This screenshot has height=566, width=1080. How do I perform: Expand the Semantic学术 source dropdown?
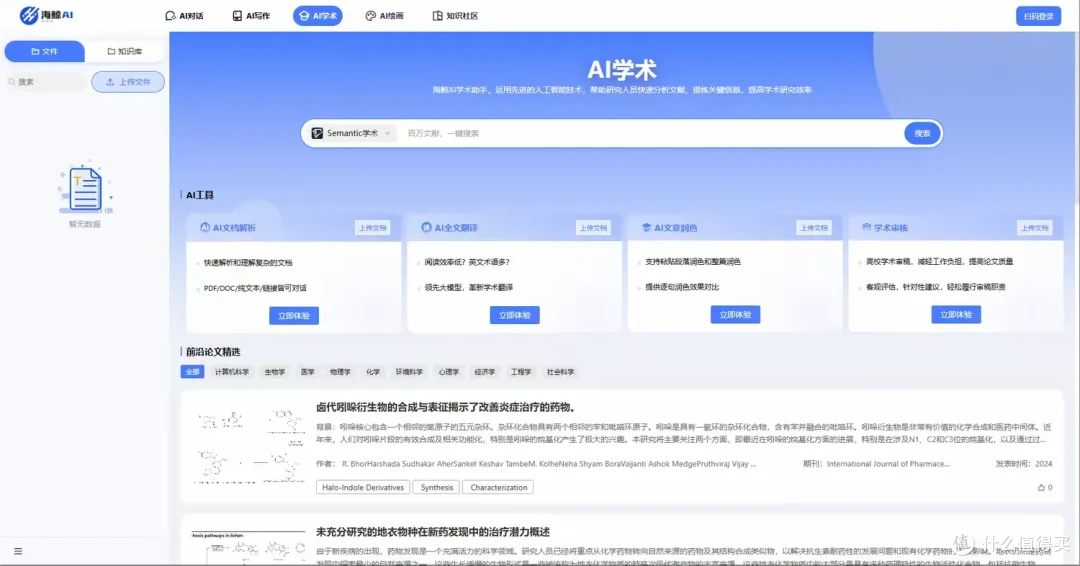coord(352,134)
